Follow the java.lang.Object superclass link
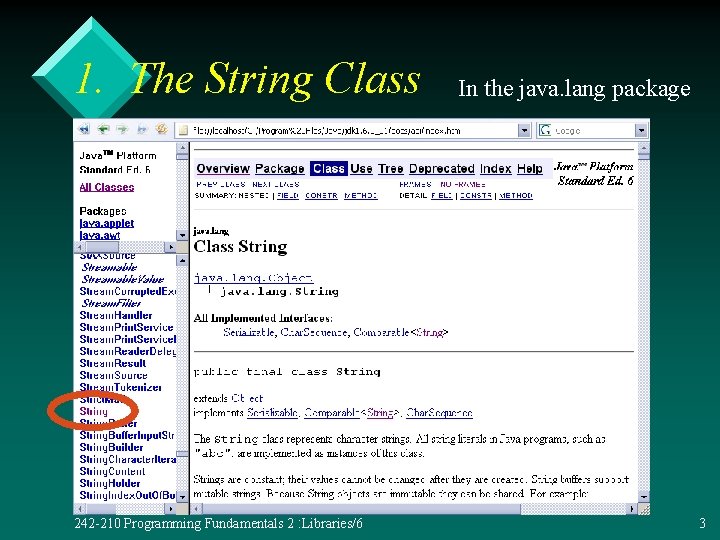Screen dimensions: 720x540 pyautogui.click(x=253, y=278)
